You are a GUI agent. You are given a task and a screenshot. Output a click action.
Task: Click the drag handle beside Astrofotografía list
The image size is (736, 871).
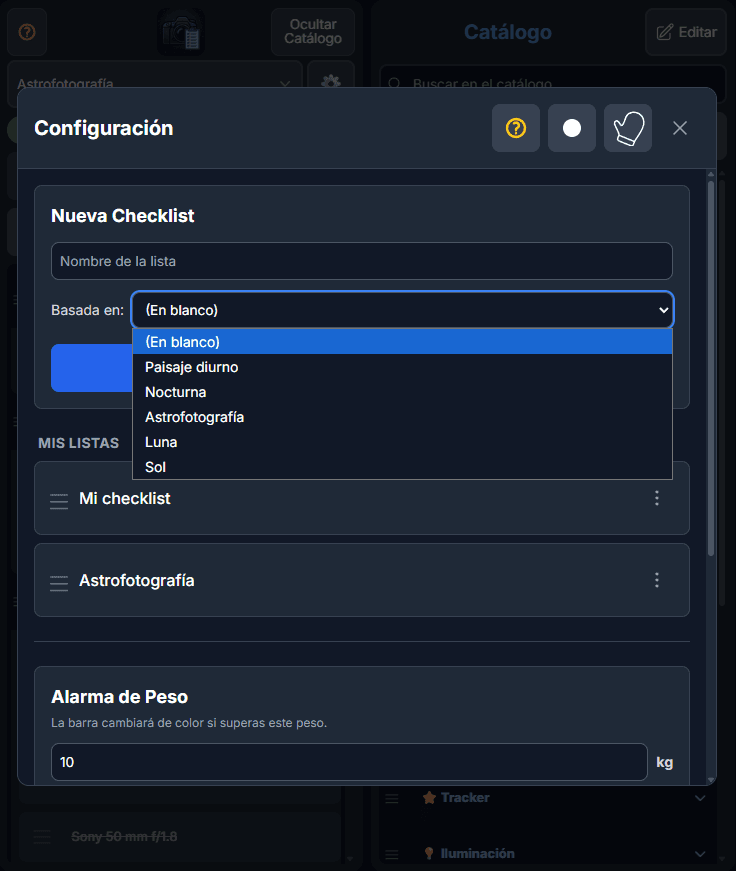59,582
